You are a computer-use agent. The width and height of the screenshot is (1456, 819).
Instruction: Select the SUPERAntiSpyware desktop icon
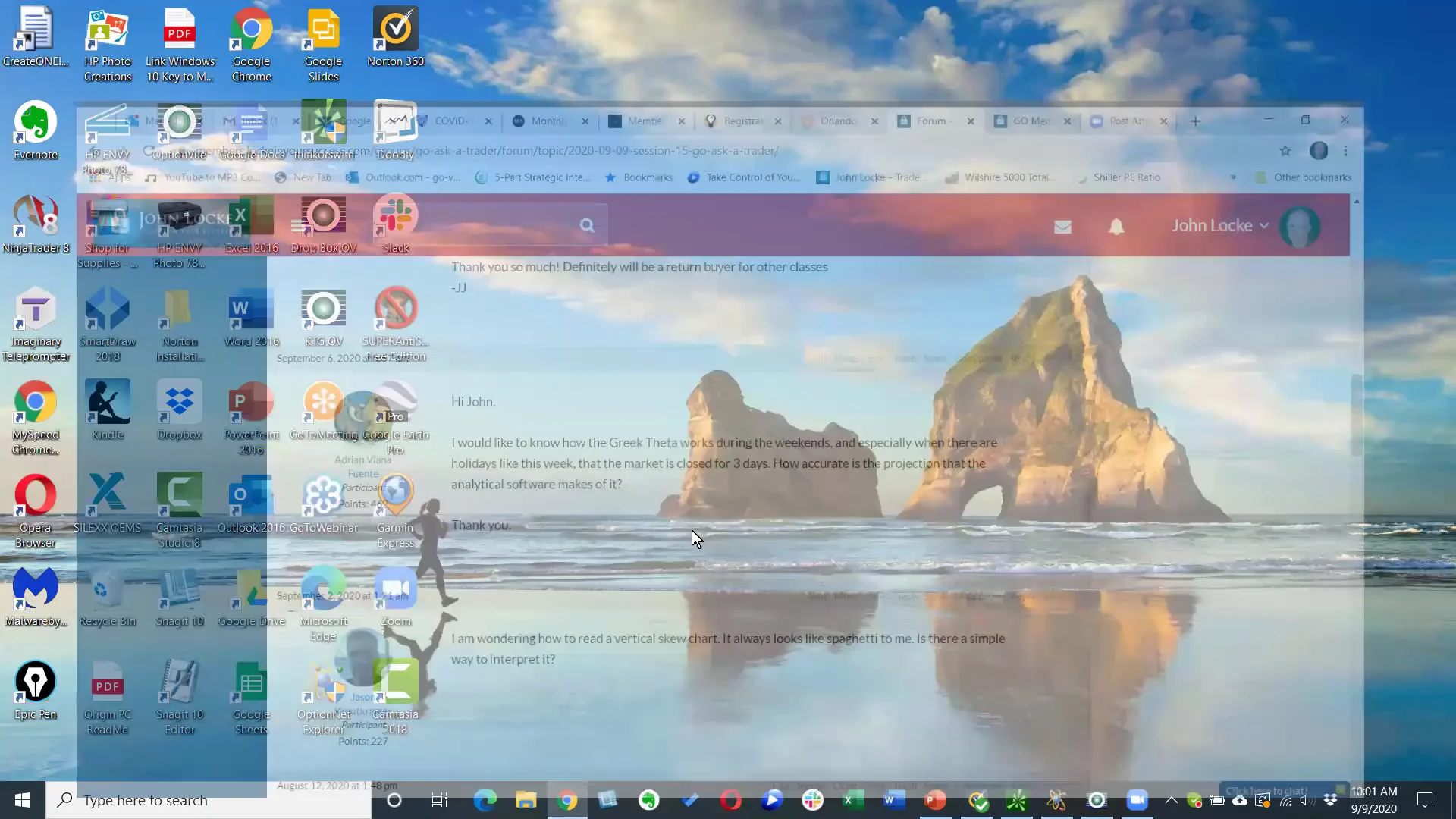pyautogui.click(x=395, y=325)
